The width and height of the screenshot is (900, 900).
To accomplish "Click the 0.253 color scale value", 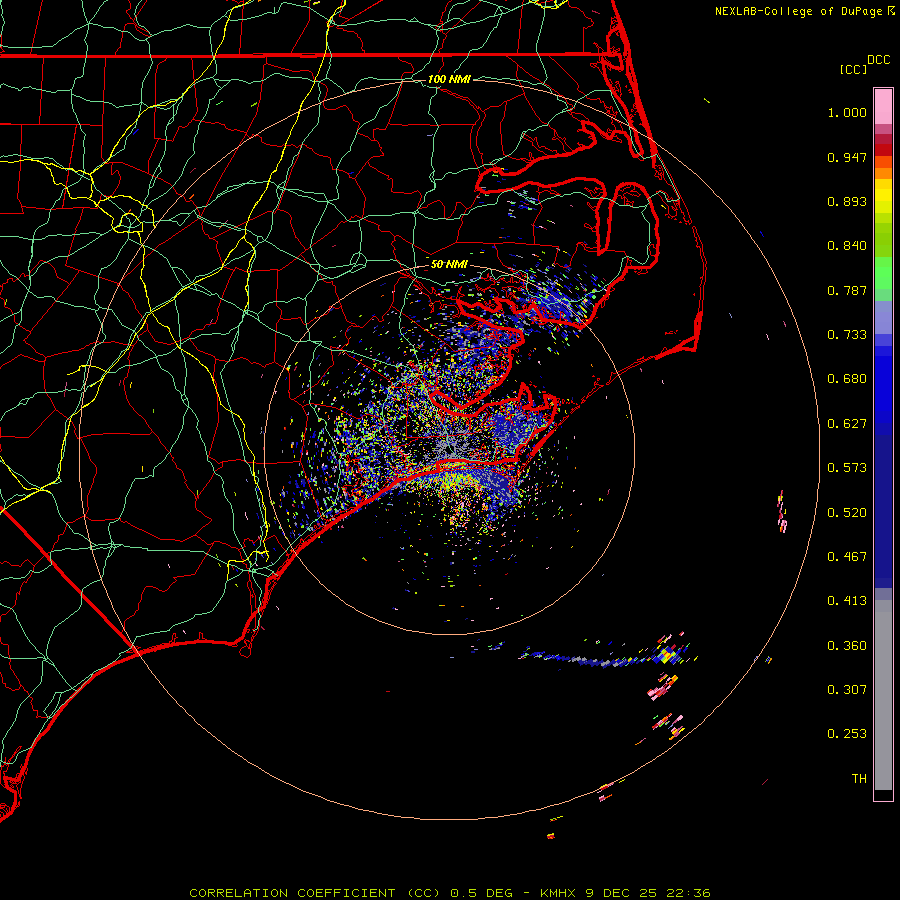I will pyautogui.click(x=847, y=734).
